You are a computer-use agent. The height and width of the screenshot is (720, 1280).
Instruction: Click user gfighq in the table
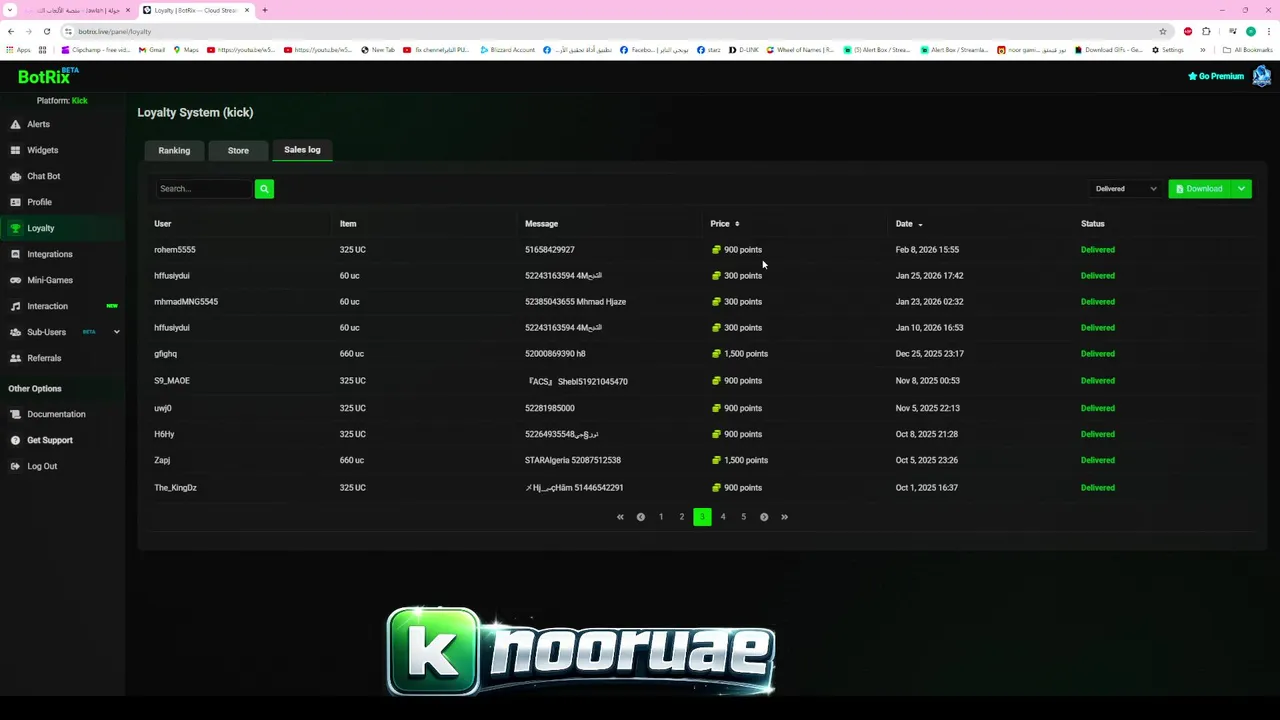(166, 354)
